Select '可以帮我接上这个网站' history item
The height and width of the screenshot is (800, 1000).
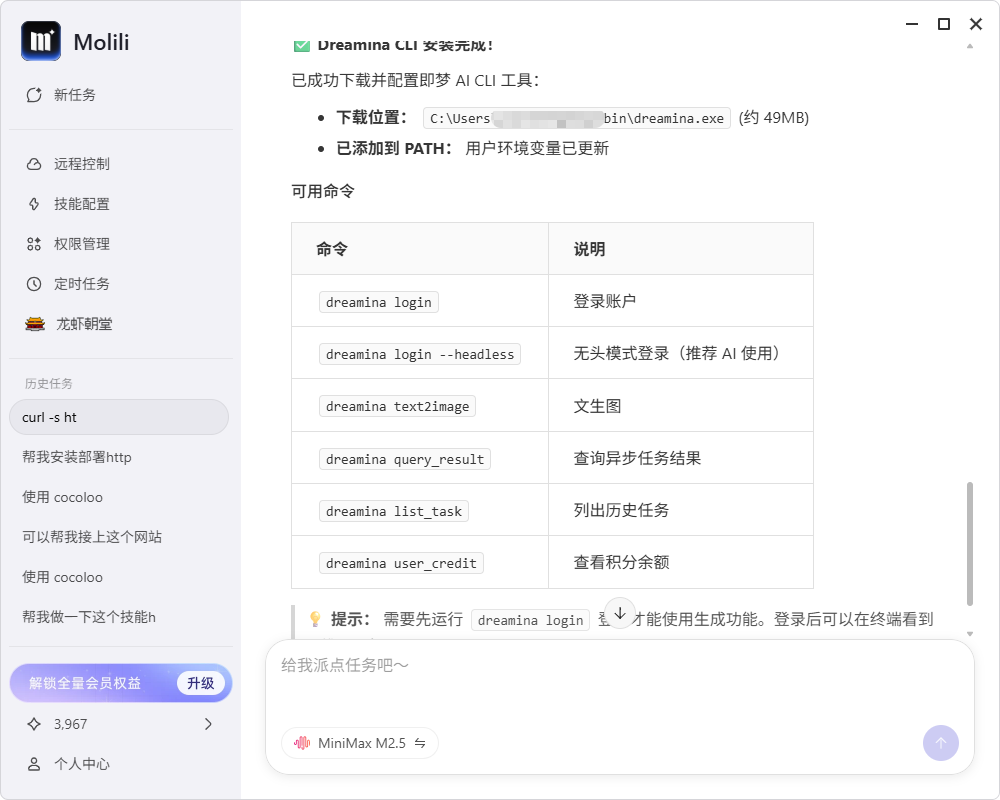click(x=92, y=537)
